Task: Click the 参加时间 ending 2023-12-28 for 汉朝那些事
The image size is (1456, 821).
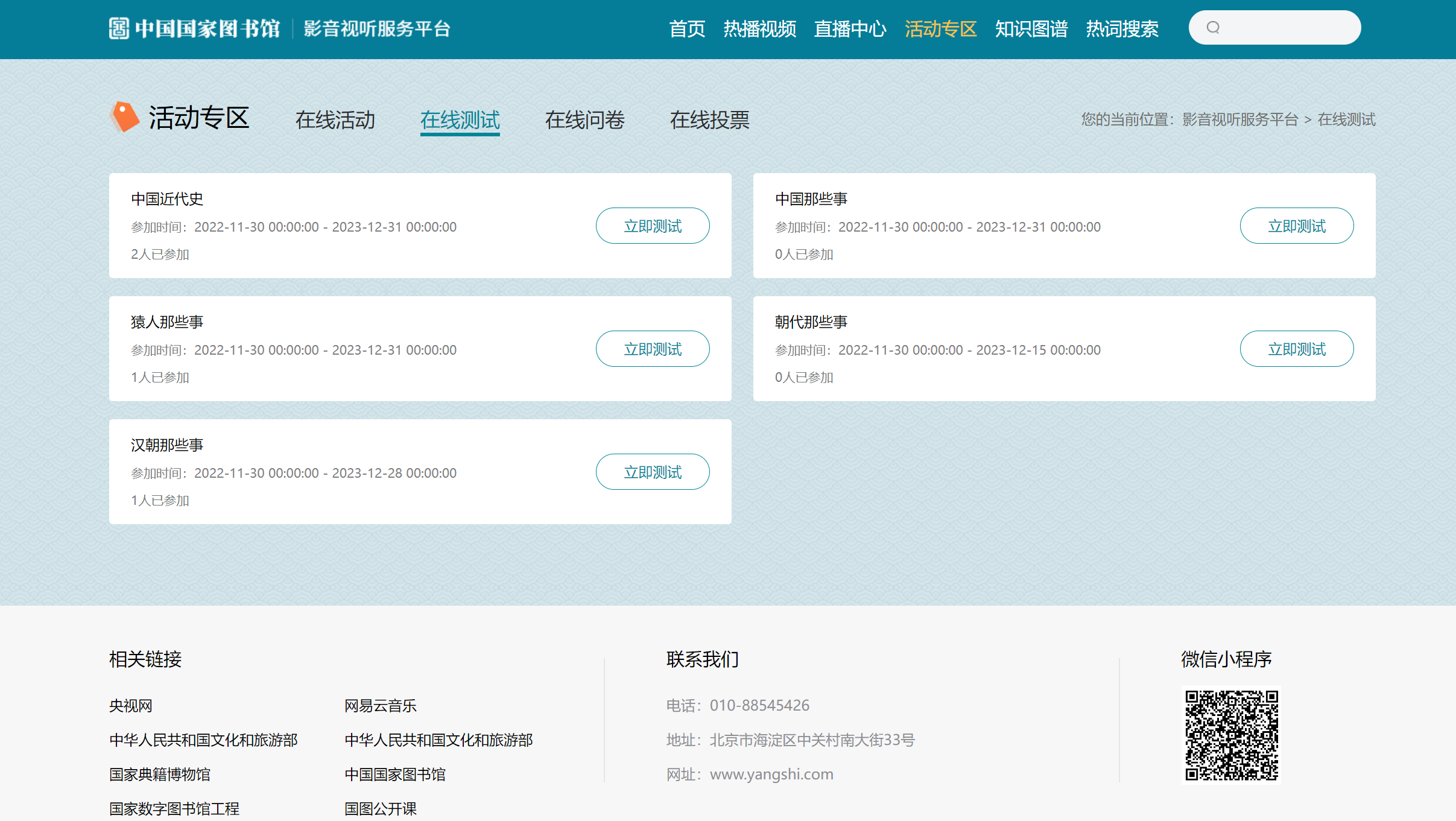Action: click(x=294, y=473)
